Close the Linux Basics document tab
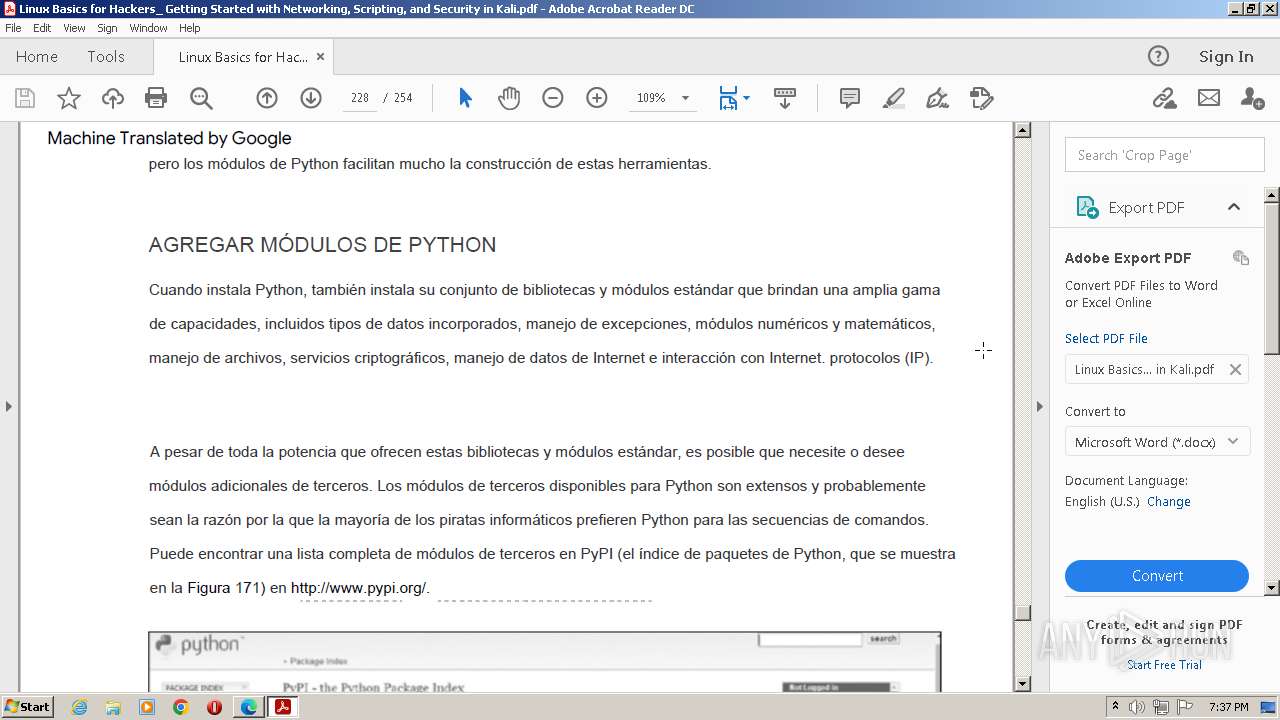 (x=320, y=57)
